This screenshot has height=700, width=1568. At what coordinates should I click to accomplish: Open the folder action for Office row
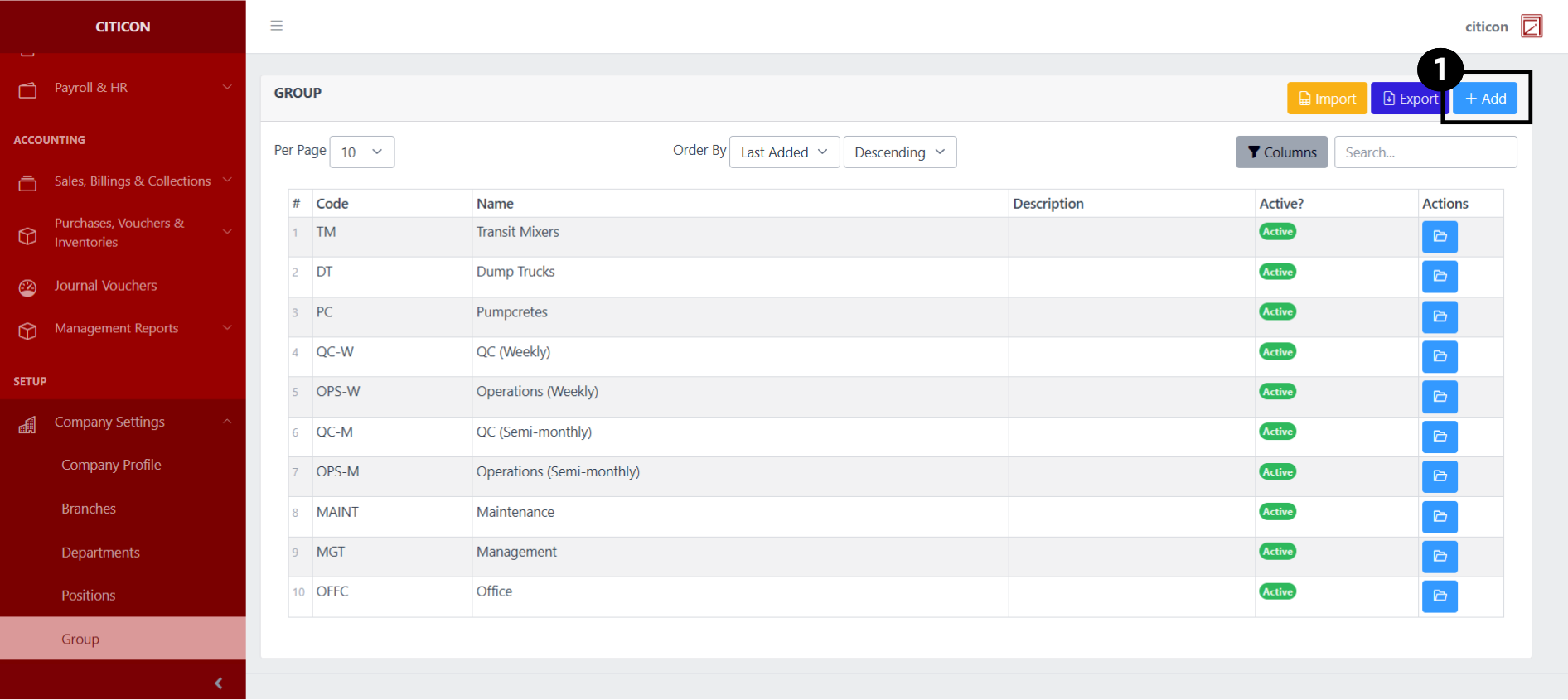(x=1440, y=596)
